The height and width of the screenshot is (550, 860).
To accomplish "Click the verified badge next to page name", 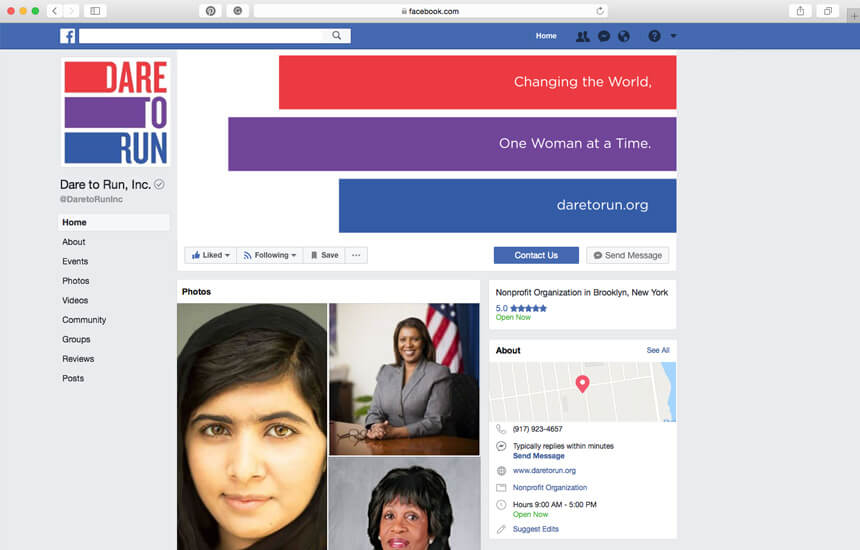I will pos(159,184).
